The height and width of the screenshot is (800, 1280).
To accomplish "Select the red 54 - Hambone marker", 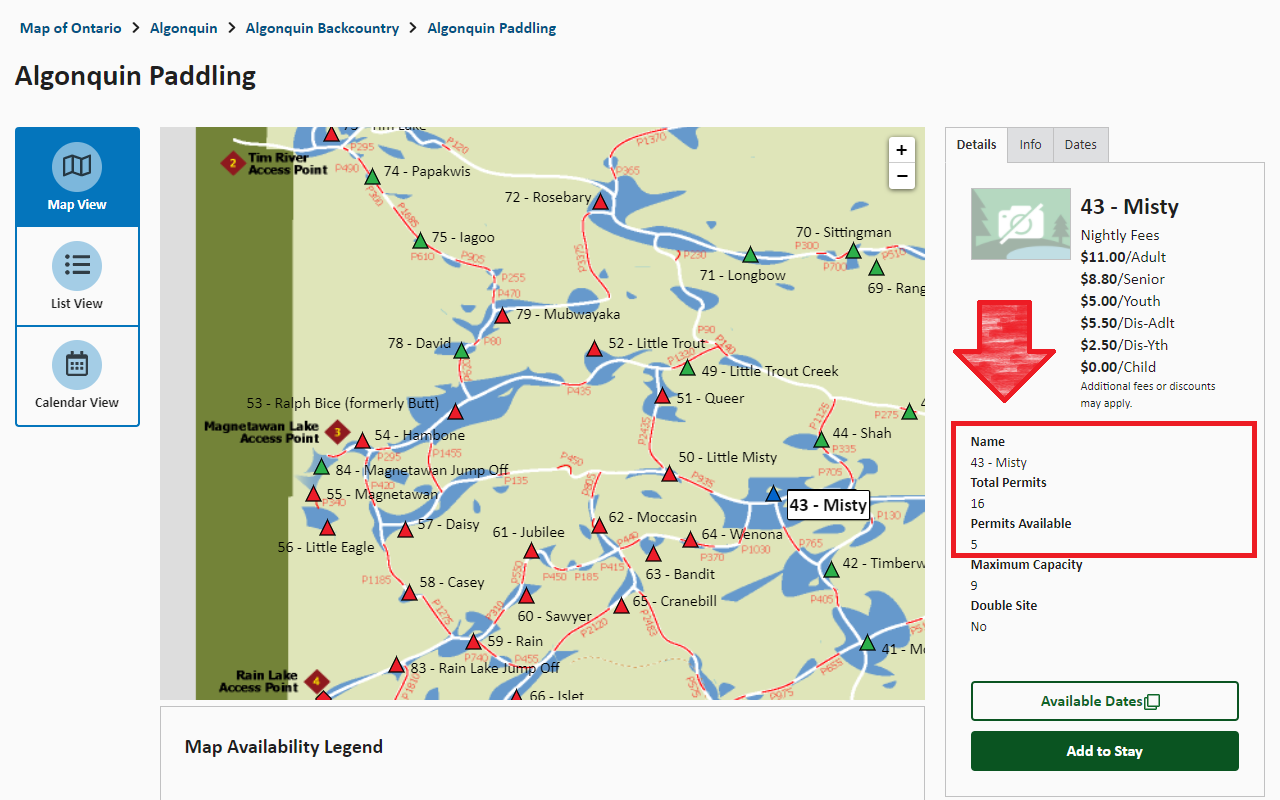I will pyautogui.click(x=362, y=440).
